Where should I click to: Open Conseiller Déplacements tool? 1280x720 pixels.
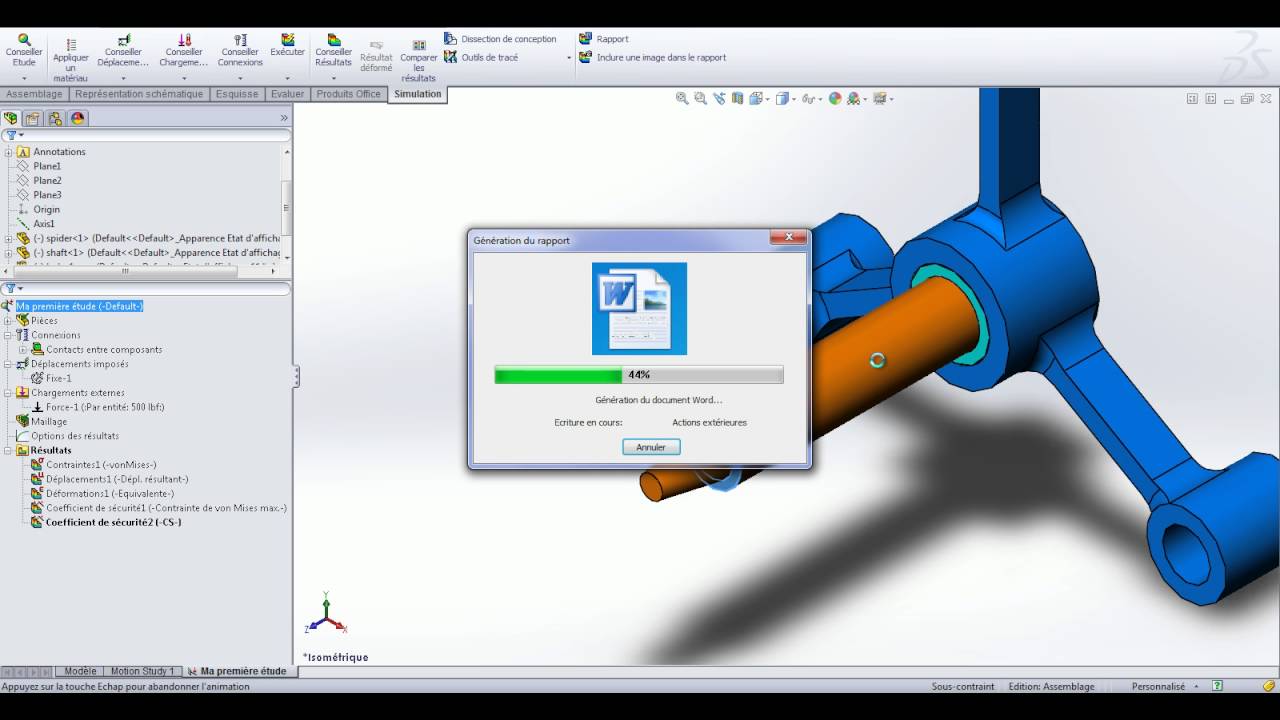123,49
